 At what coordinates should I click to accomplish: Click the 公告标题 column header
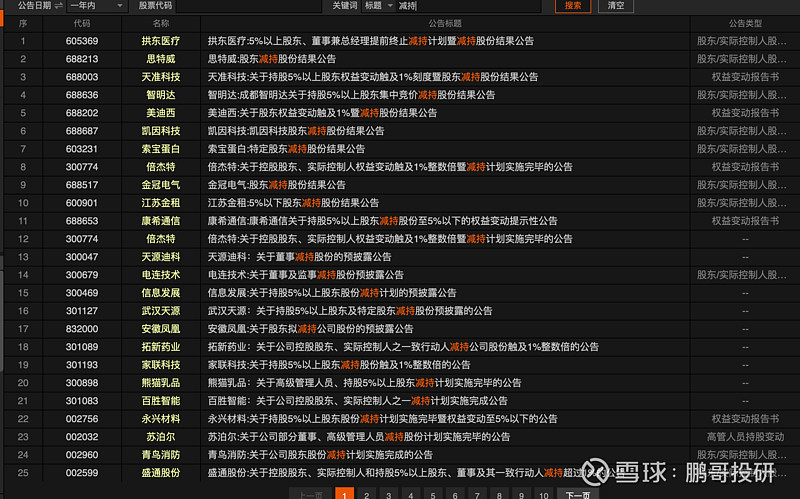coord(445,23)
